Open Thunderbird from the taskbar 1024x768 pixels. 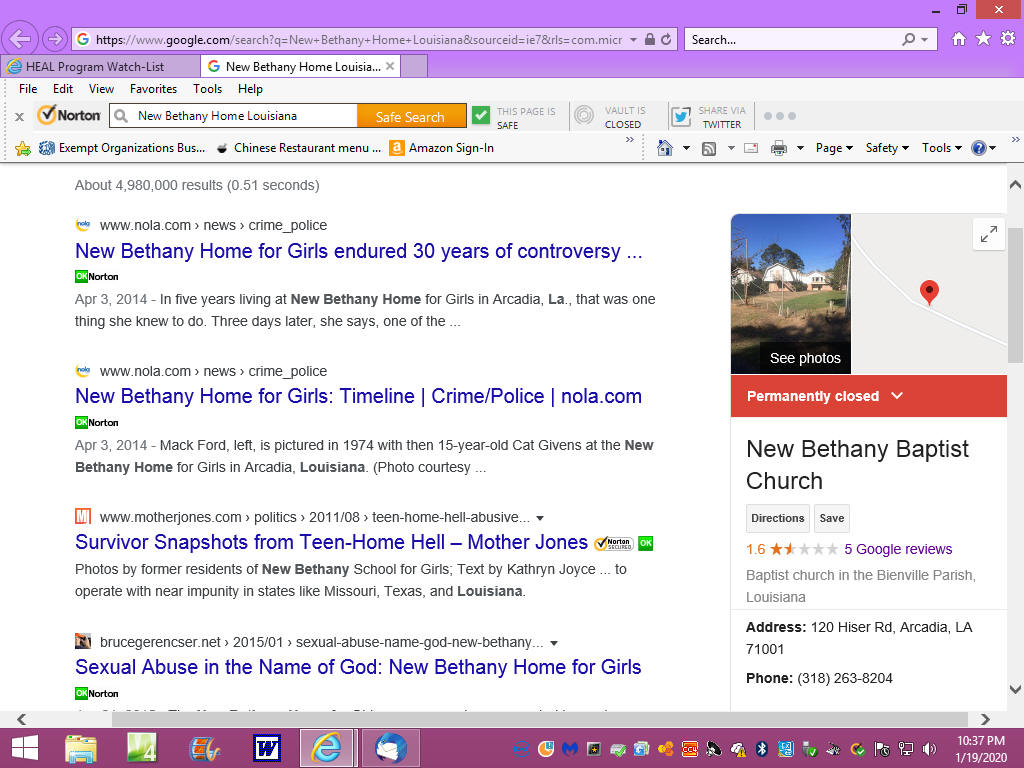click(x=391, y=748)
